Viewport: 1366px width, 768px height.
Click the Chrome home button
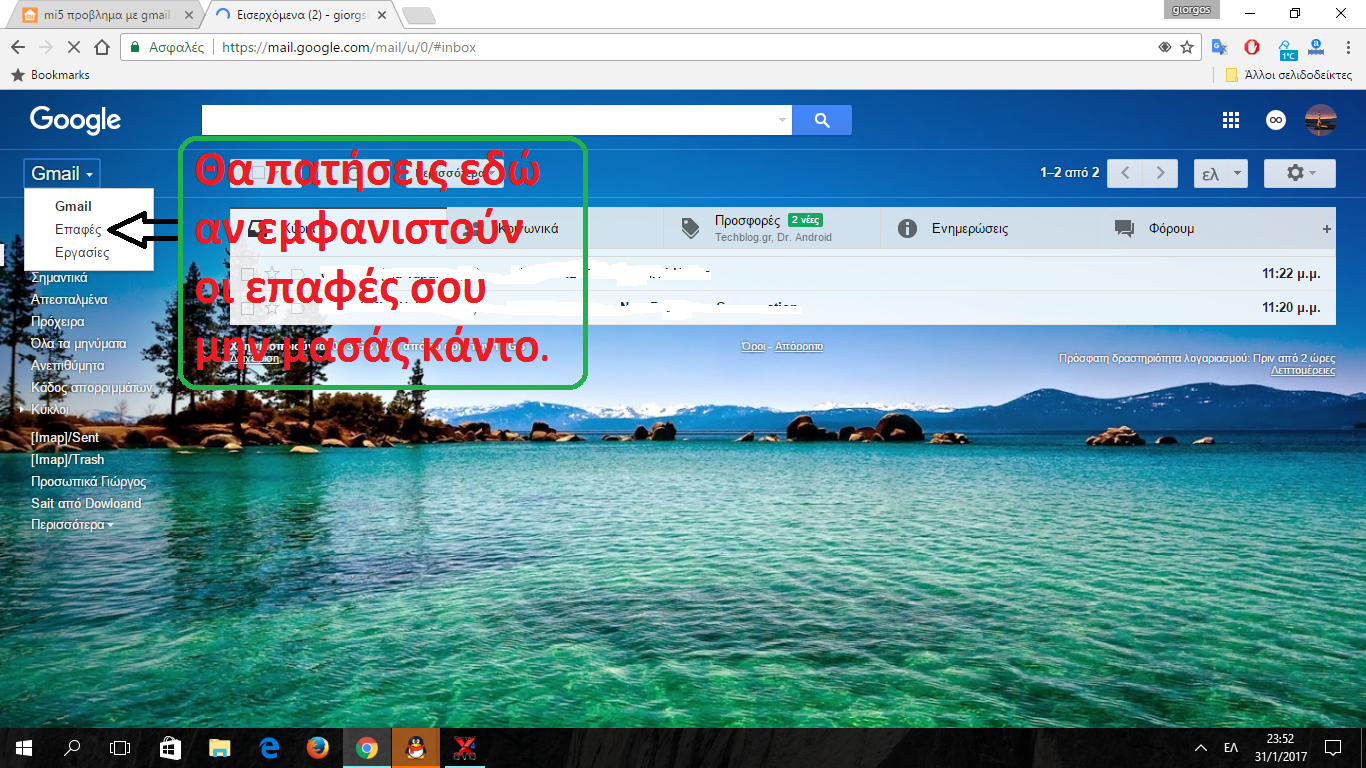[x=101, y=47]
